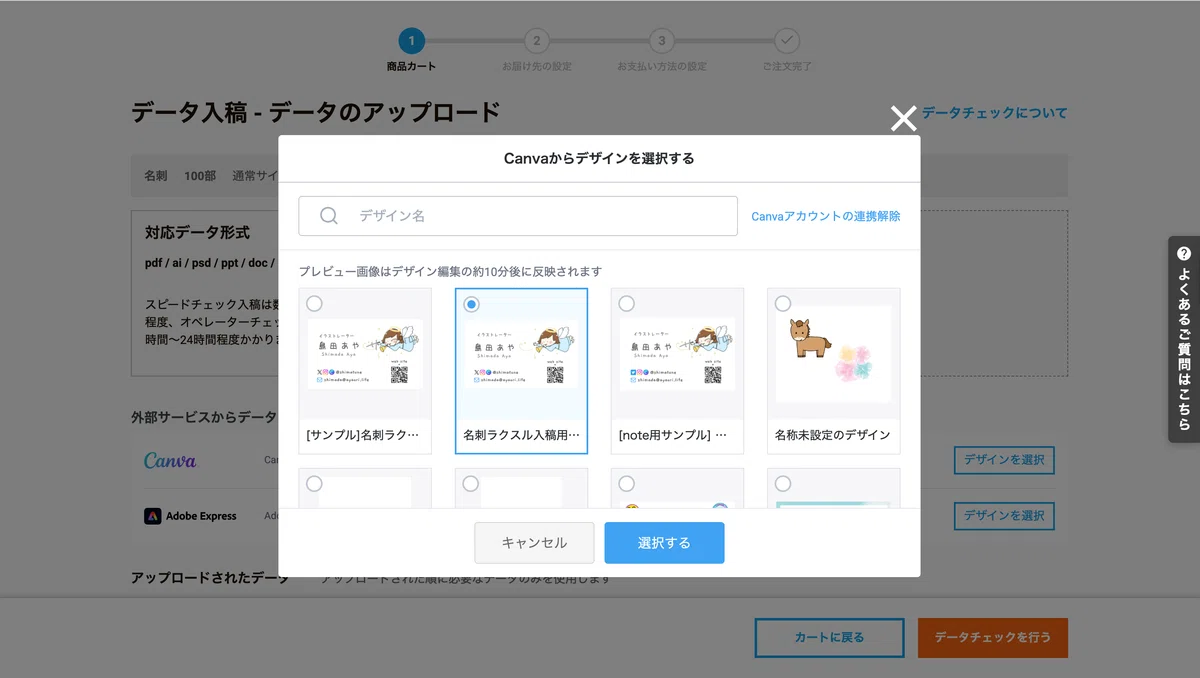1200x678 pixels.
Task: Click Adobe Express row デザインを選択 button
Action: coord(1004,516)
